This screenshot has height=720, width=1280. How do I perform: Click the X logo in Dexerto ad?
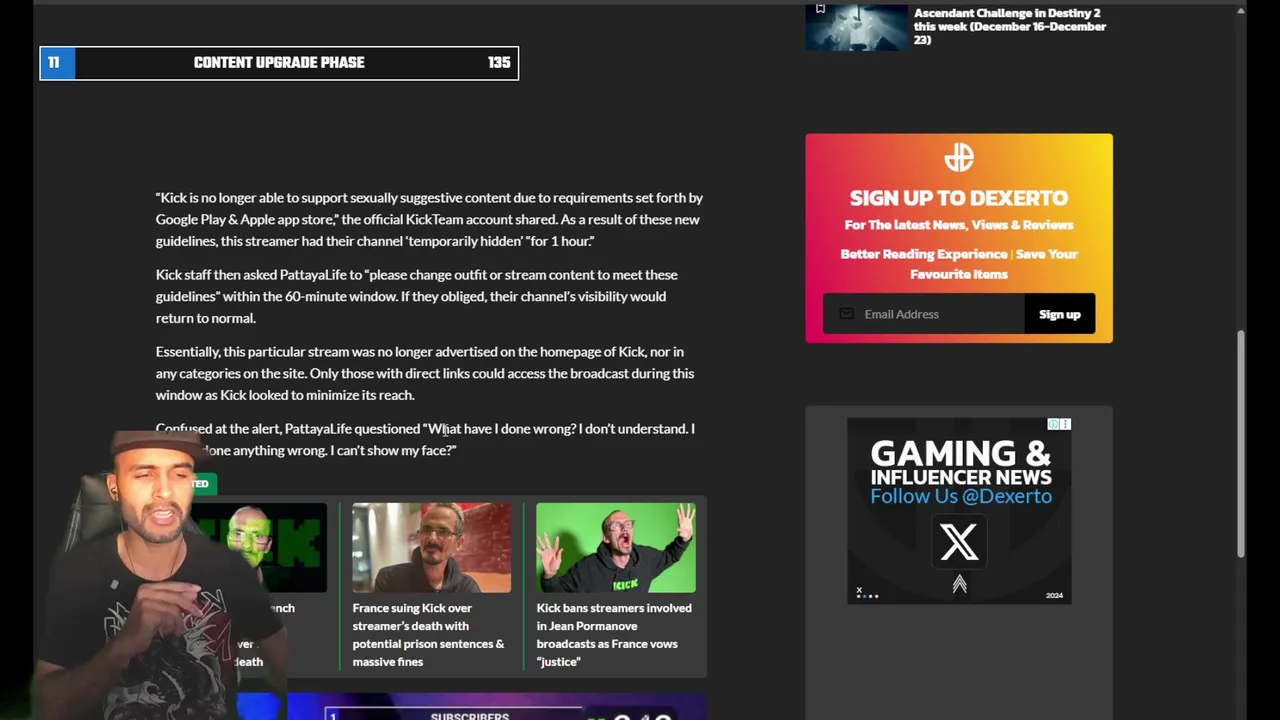pos(959,542)
